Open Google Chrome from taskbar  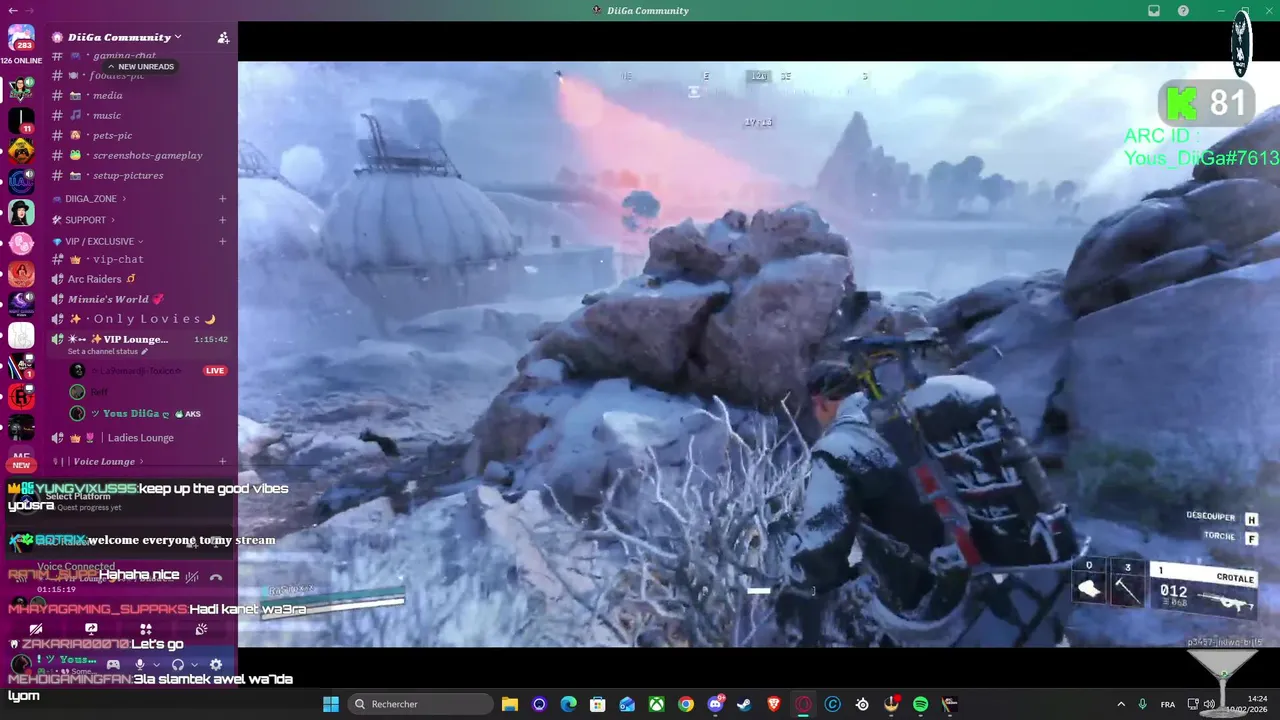coord(686,704)
